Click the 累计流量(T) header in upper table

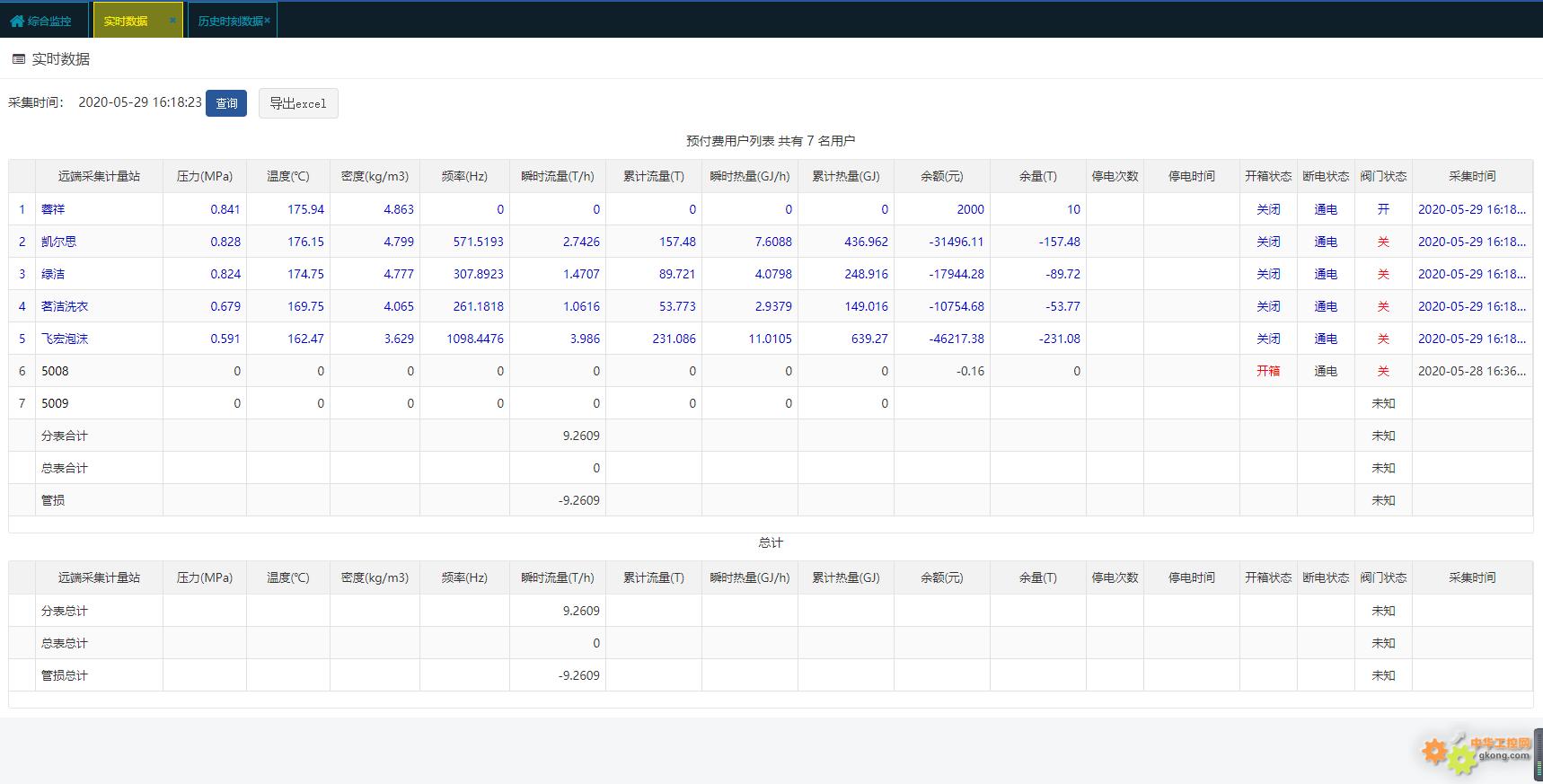coord(654,176)
